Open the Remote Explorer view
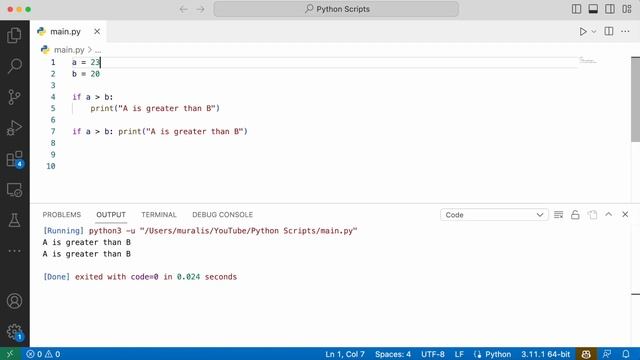This screenshot has width=640, height=360. (14, 190)
